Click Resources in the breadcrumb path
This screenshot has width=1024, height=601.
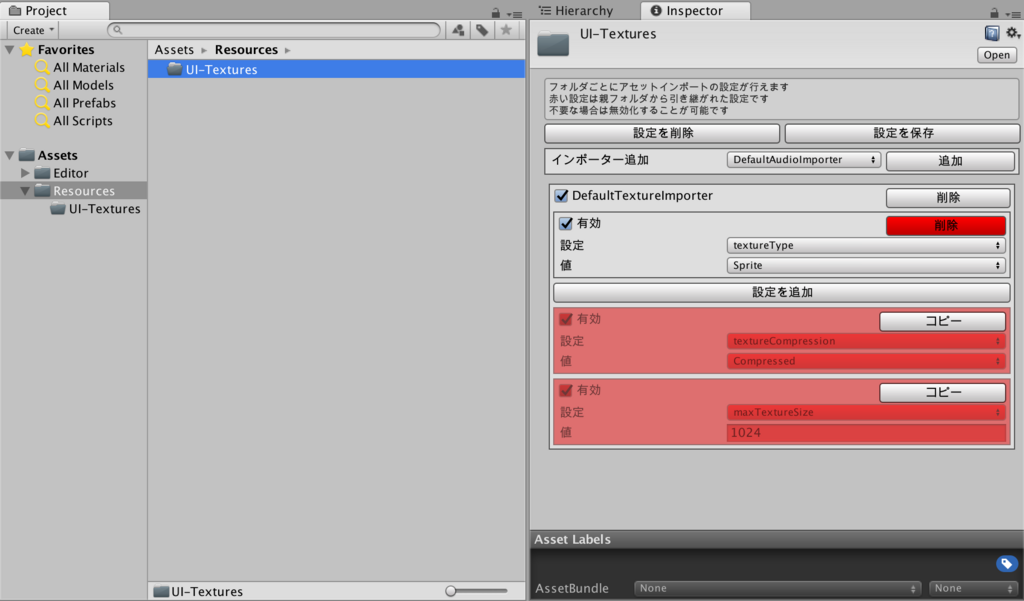pos(246,50)
